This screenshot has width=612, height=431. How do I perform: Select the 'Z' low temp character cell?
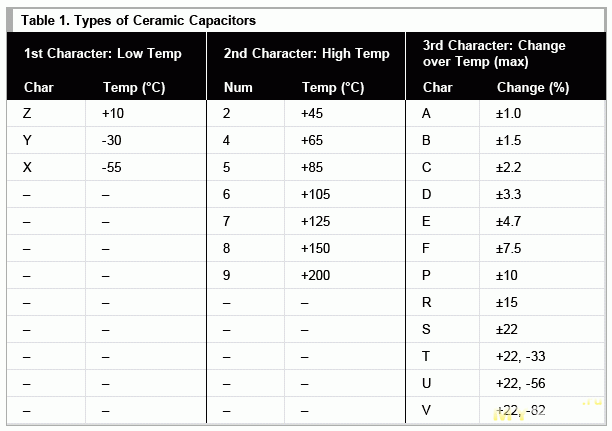pyautogui.click(x=27, y=114)
